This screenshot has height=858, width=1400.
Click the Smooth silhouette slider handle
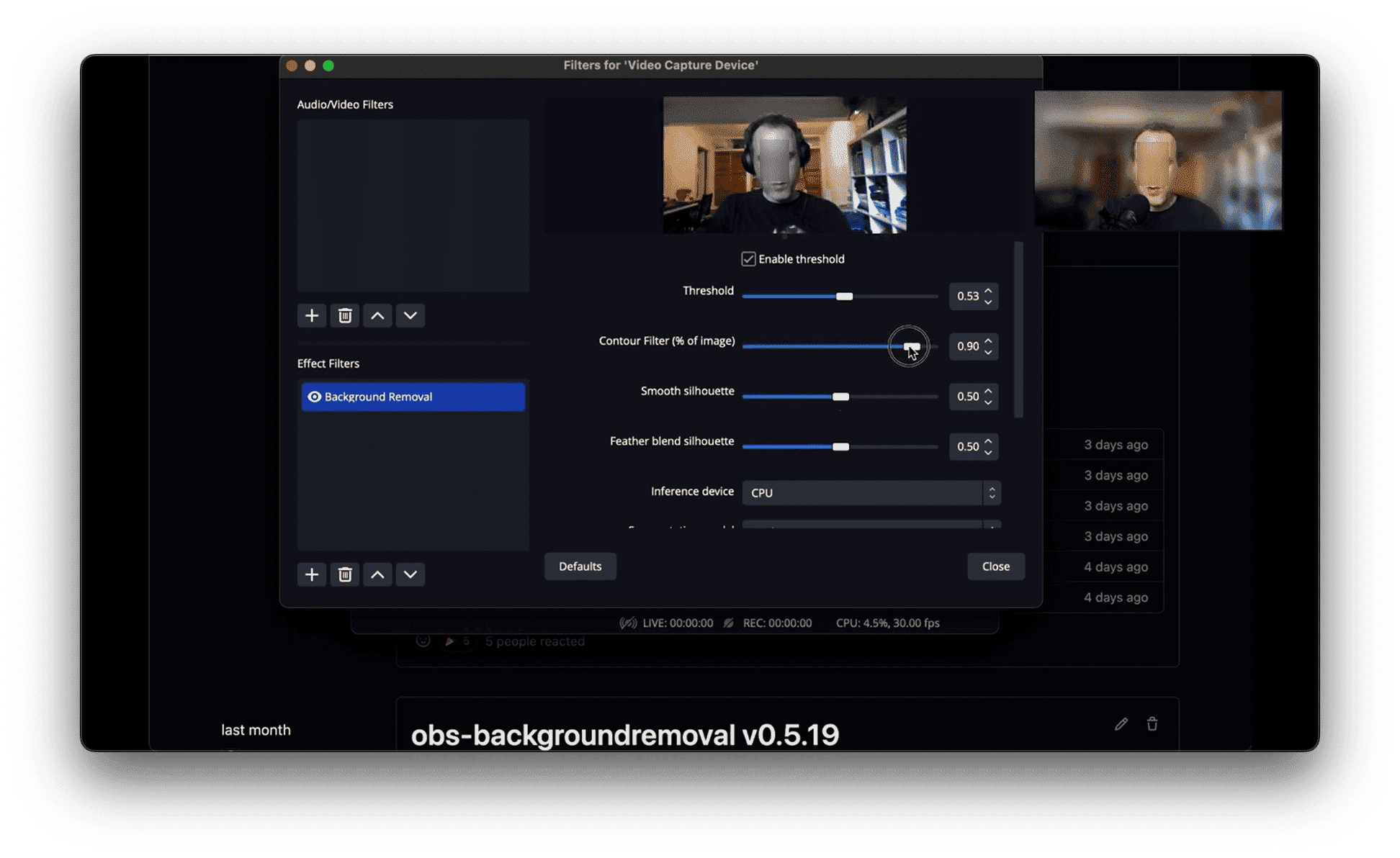click(x=840, y=397)
